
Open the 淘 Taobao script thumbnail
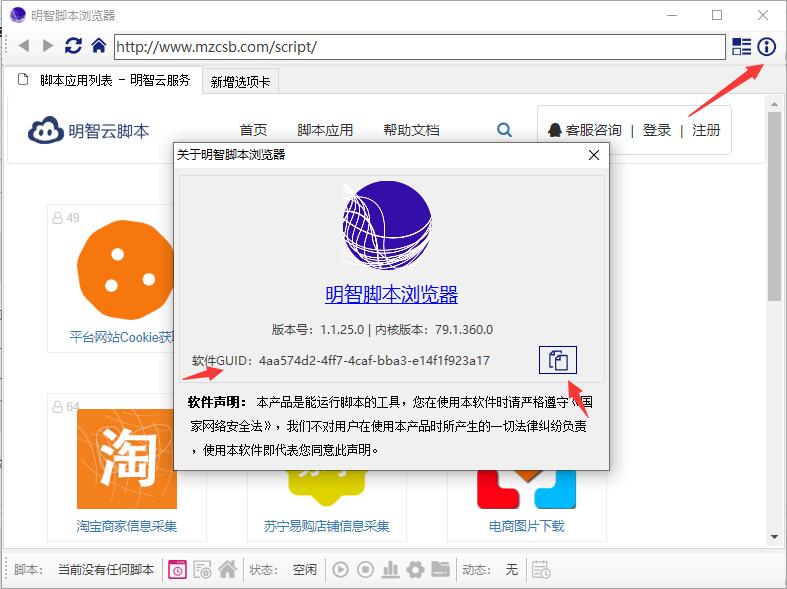pyautogui.click(x=126, y=459)
